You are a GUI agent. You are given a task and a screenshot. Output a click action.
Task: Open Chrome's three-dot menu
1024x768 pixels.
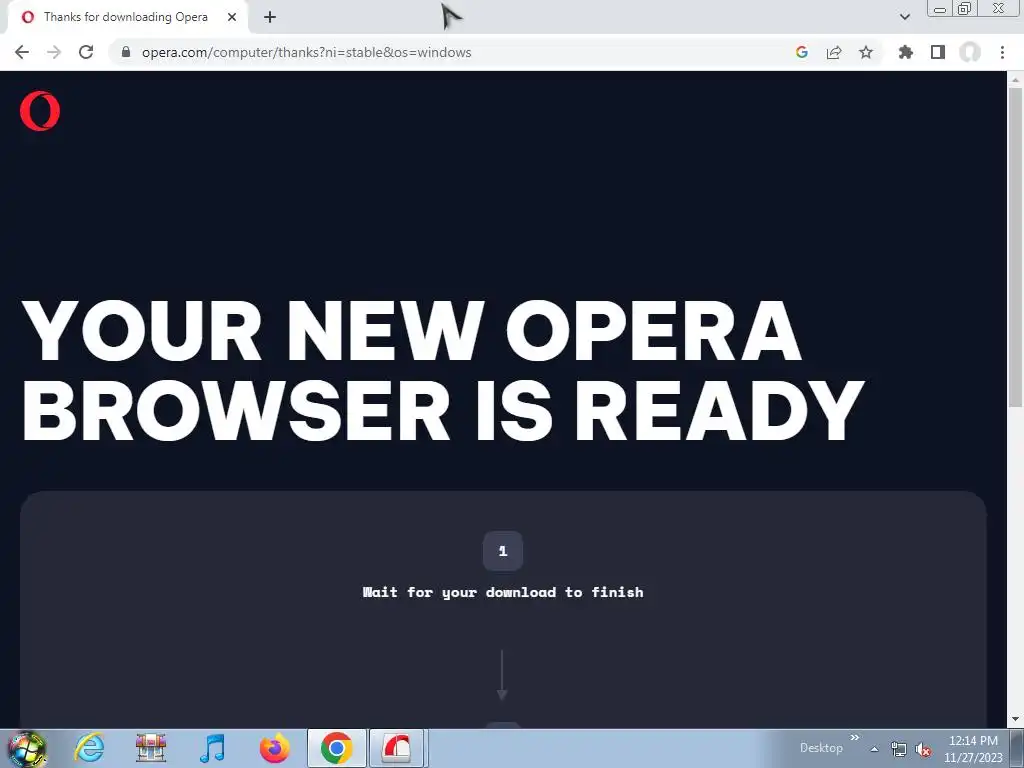coord(1002,52)
